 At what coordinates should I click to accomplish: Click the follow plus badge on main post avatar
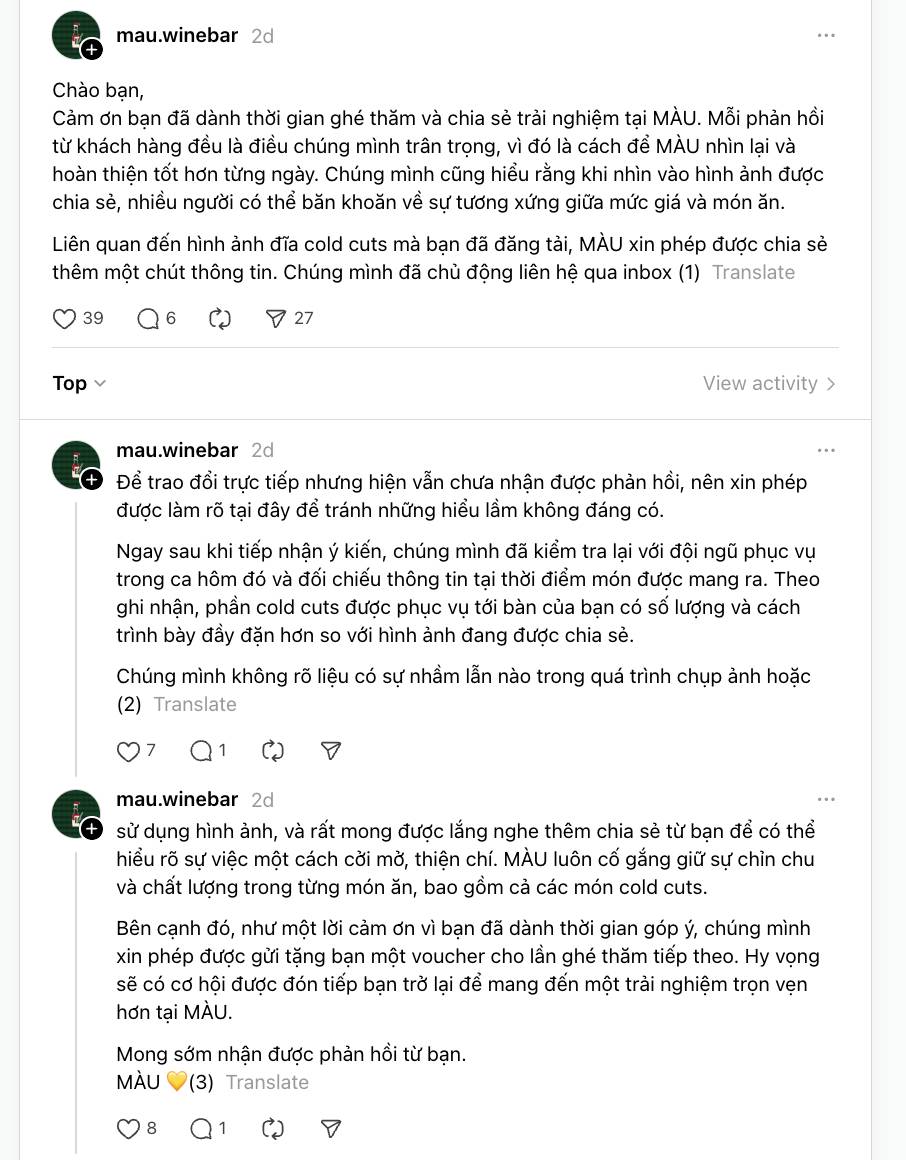(92, 49)
